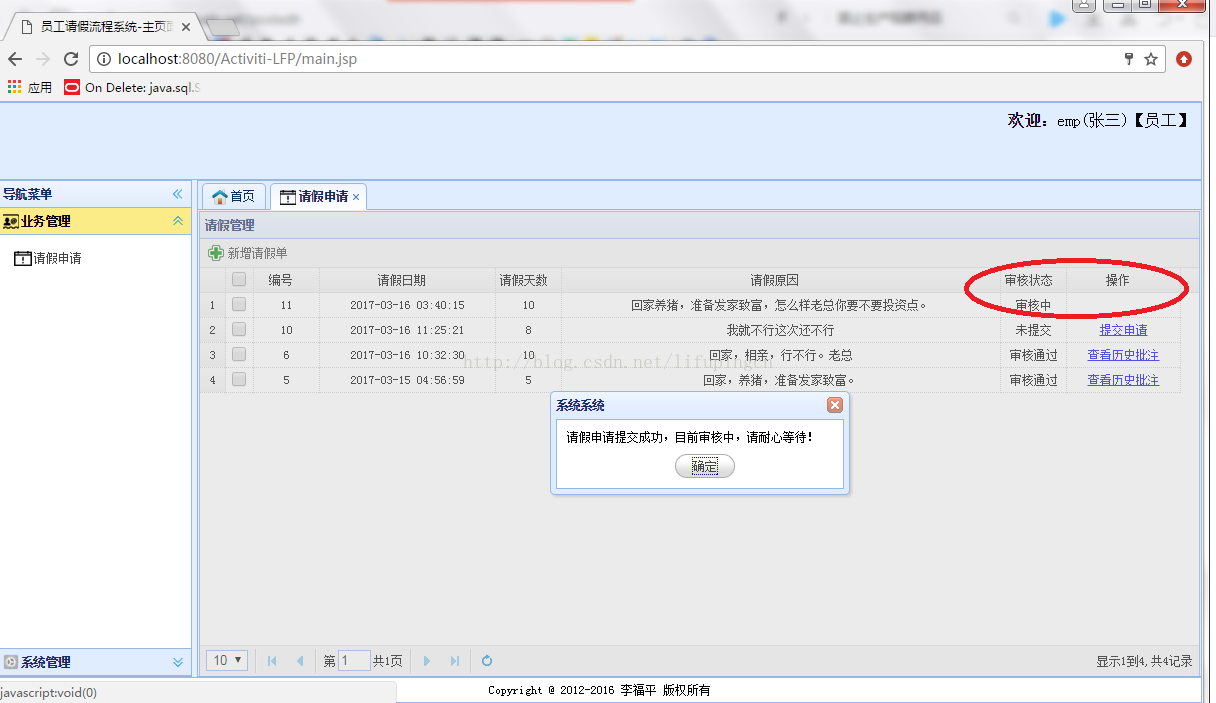Click the 提交申请 link for record 10

tap(1123, 329)
